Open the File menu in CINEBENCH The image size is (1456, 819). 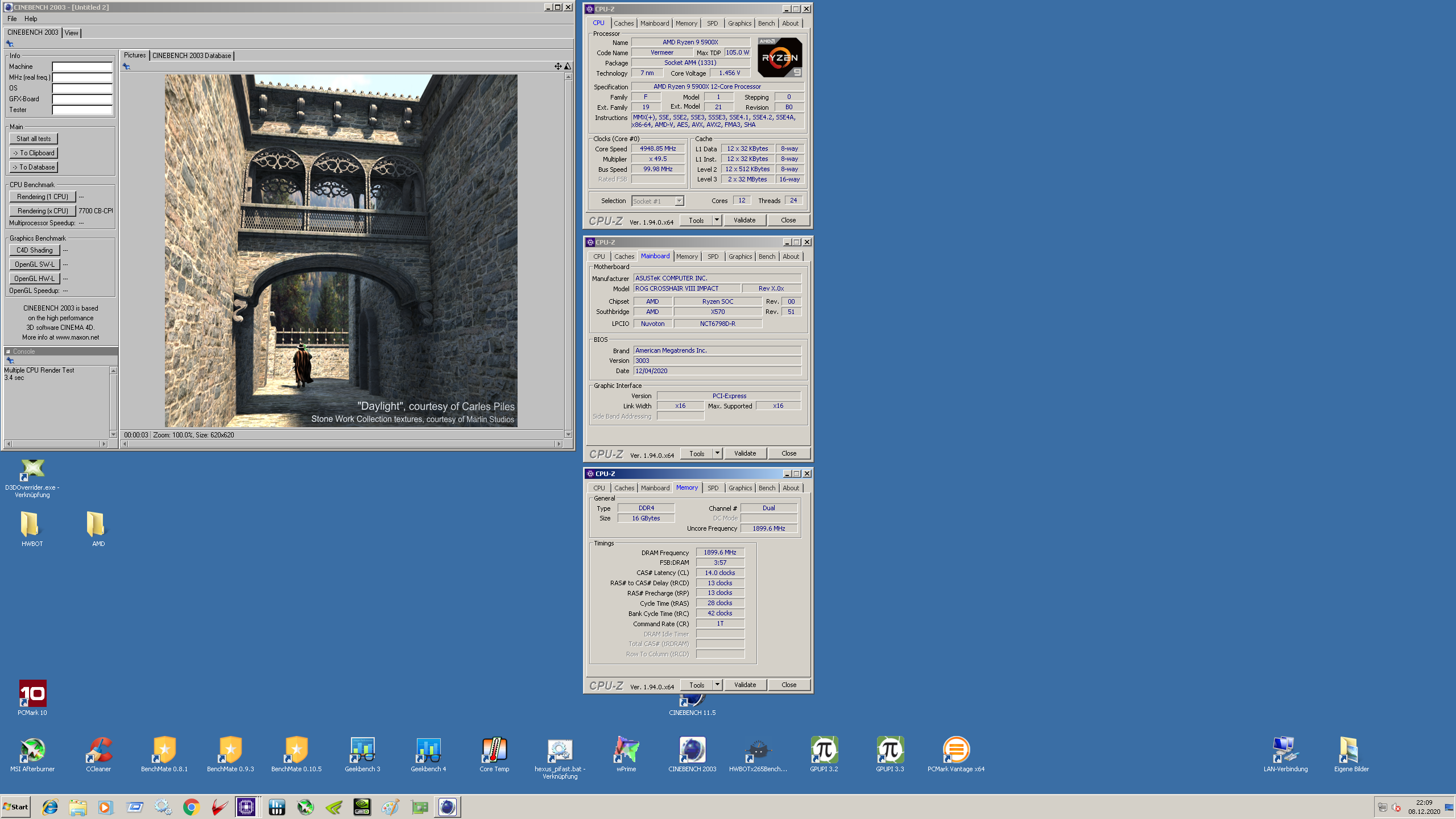tap(12, 19)
